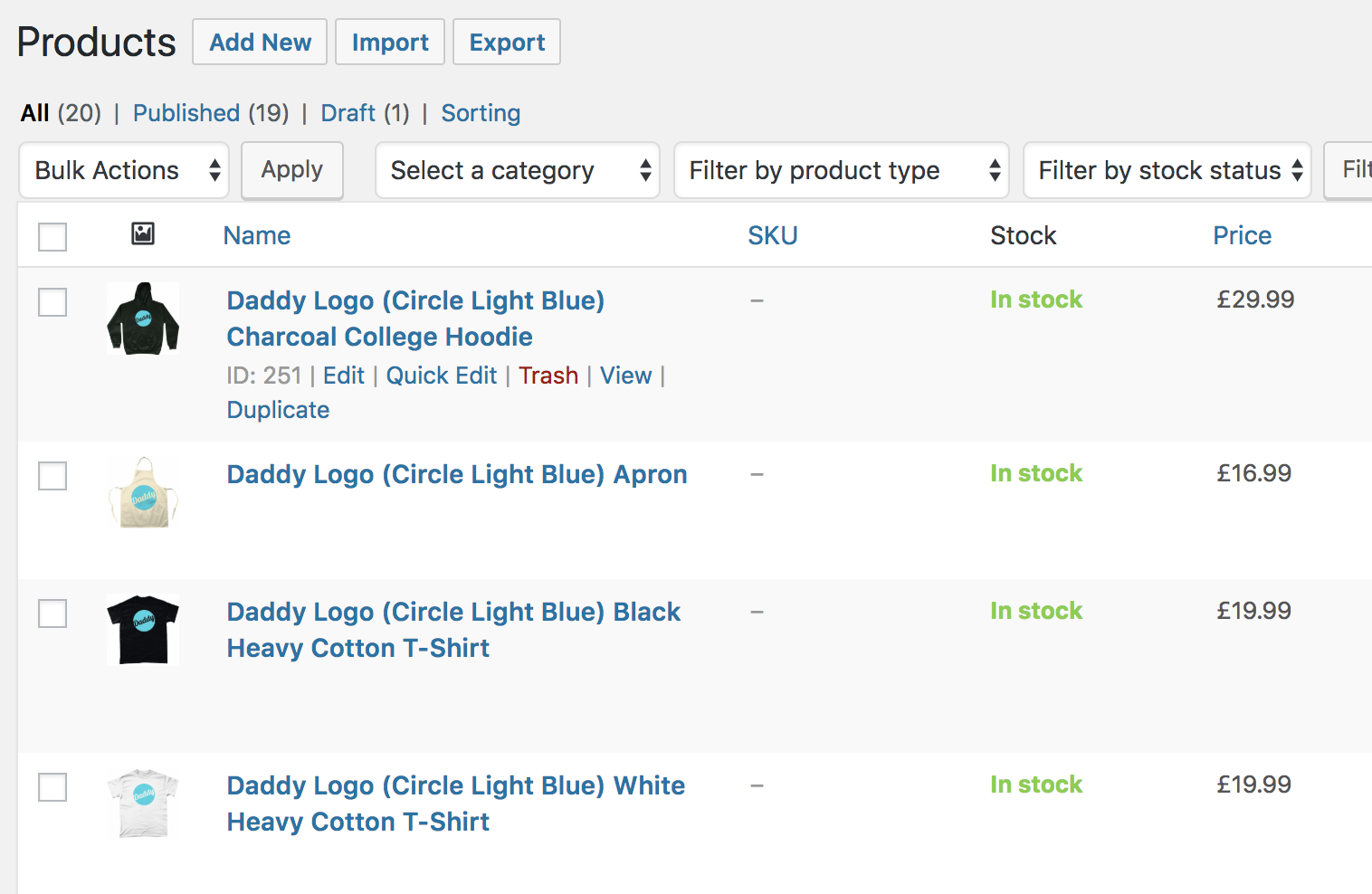Select the Apron product checkbox

tap(52, 476)
